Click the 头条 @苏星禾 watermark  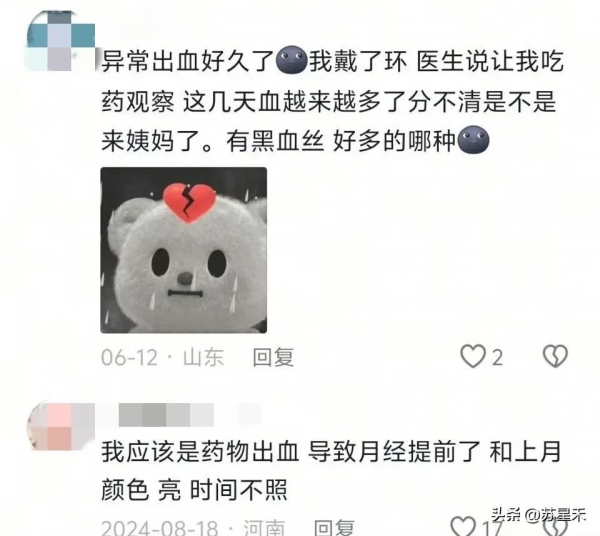pos(538,515)
